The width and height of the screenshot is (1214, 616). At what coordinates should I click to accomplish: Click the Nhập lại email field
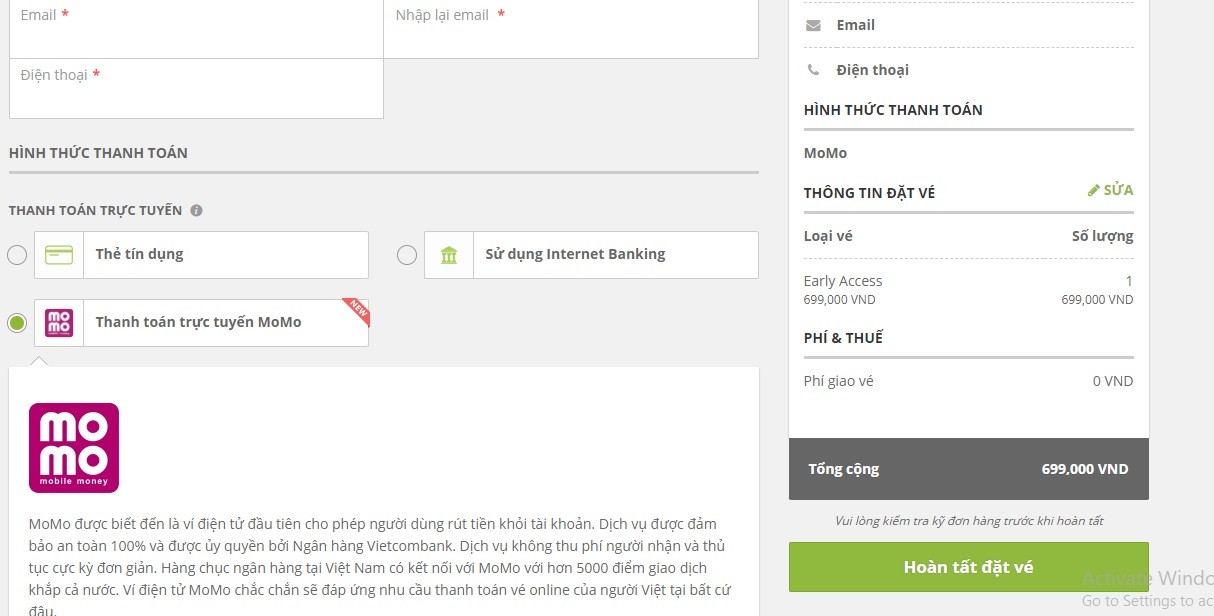570,38
